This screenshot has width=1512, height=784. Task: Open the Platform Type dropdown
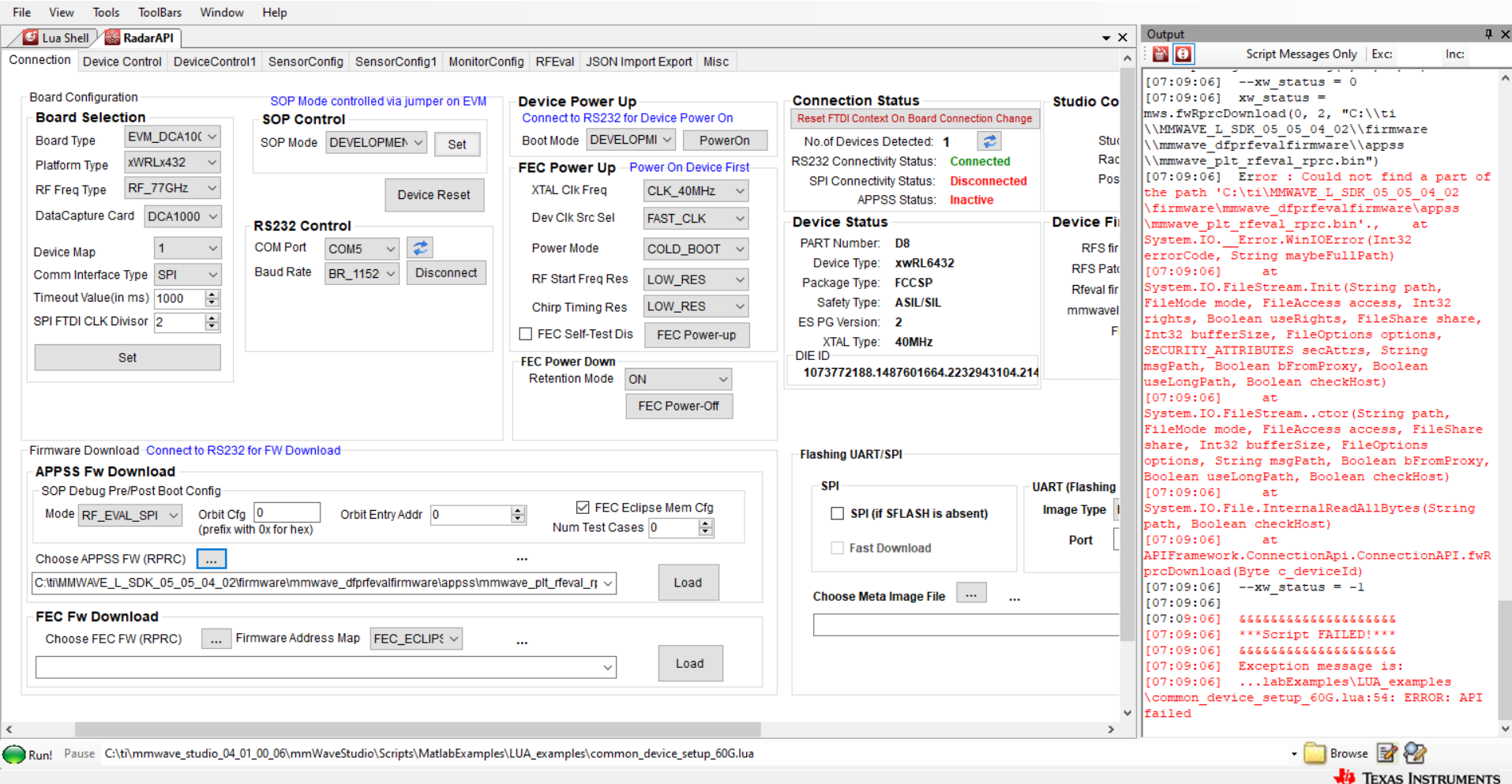[172, 163]
